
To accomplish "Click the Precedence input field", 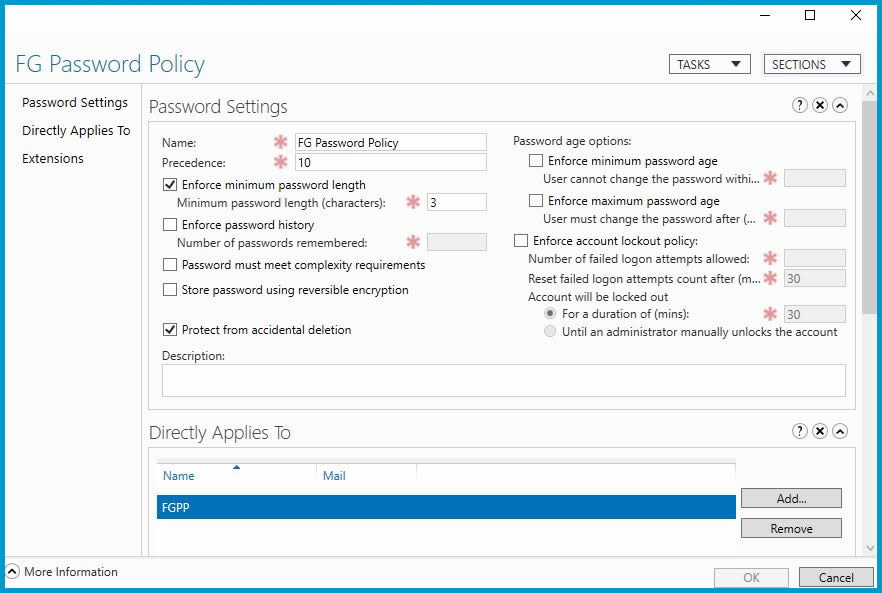I will point(390,163).
